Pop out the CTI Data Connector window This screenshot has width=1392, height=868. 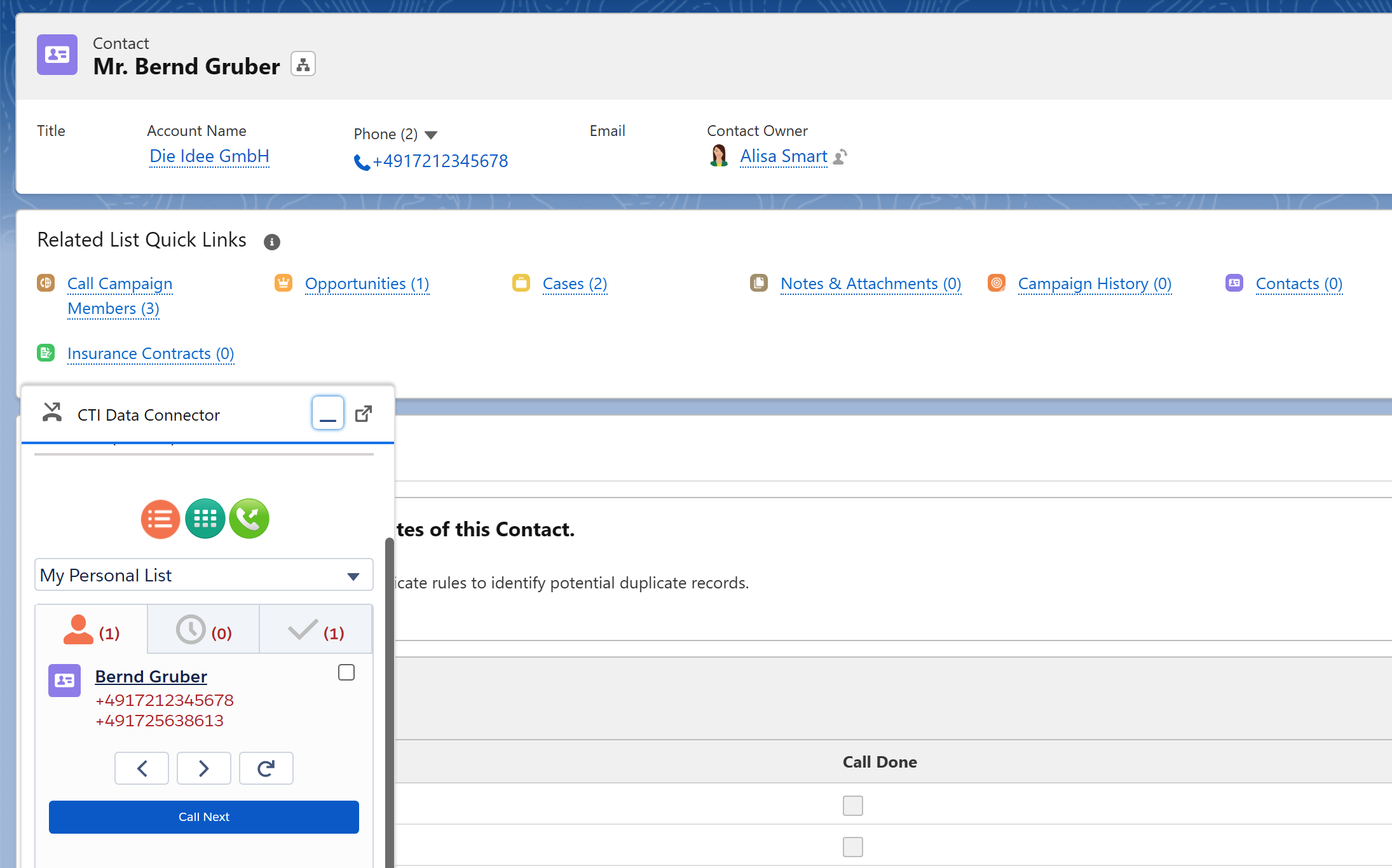coord(364,414)
